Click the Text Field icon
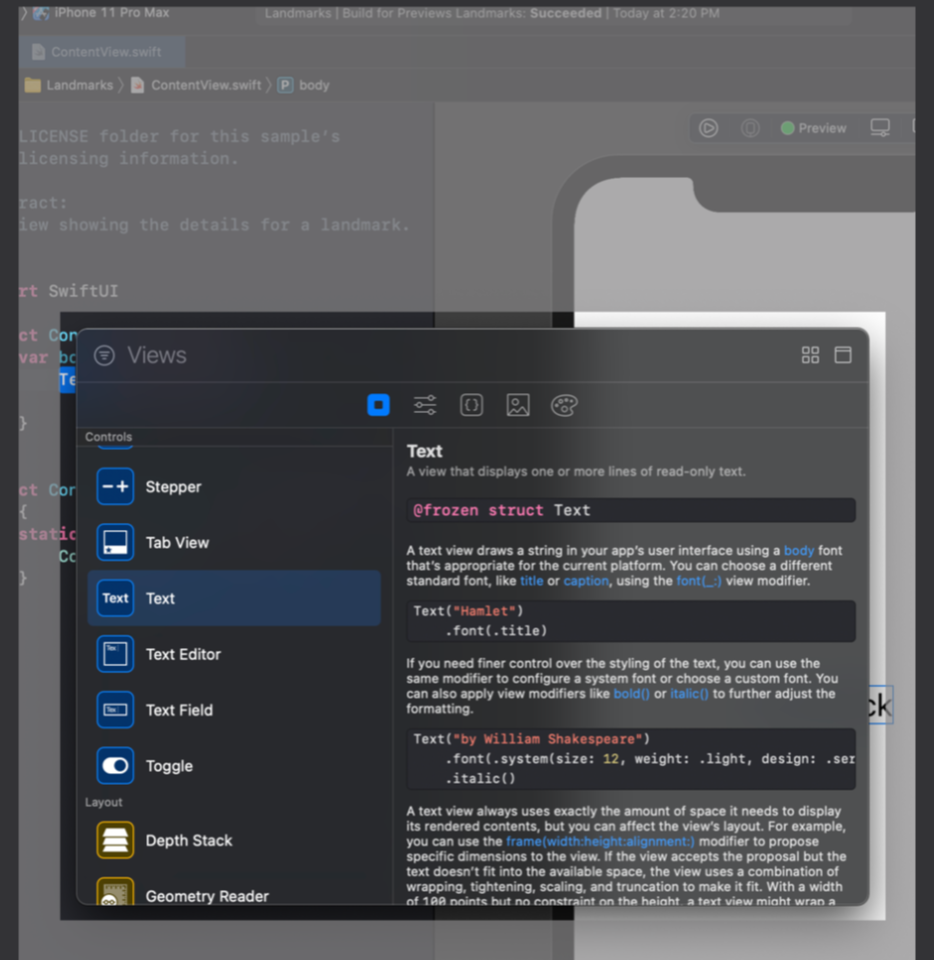 click(x=115, y=710)
